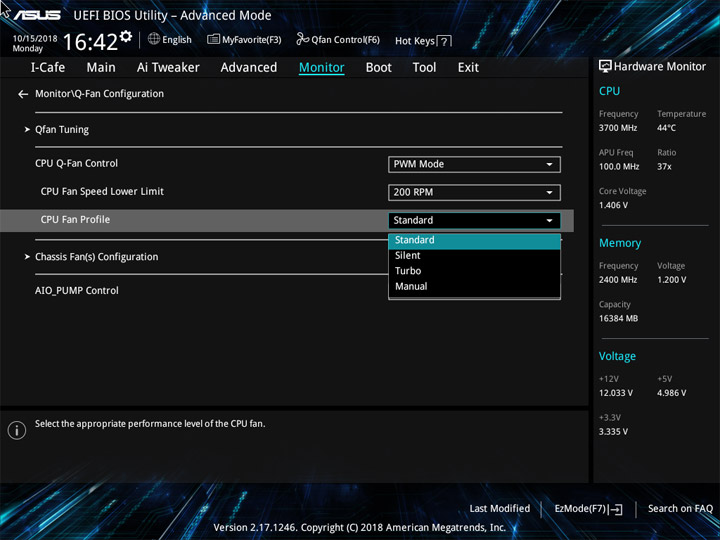
Task: Go back using the left arrow icon
Action: point(23,94)
